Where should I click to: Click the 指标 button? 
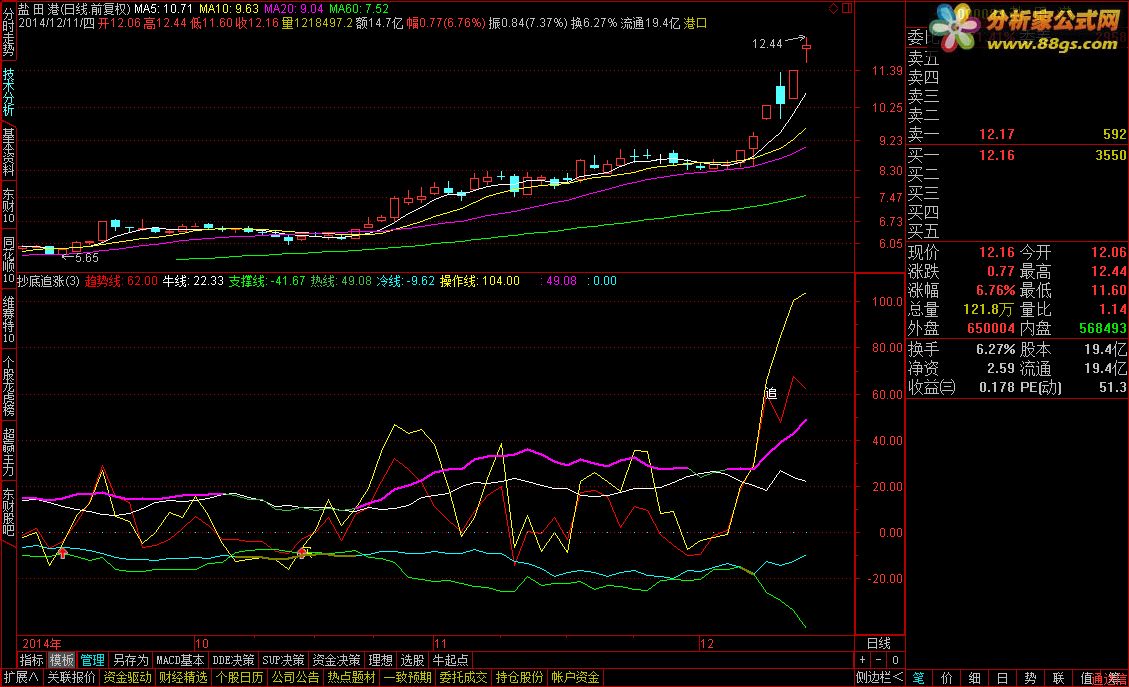(x=32, y=660)
